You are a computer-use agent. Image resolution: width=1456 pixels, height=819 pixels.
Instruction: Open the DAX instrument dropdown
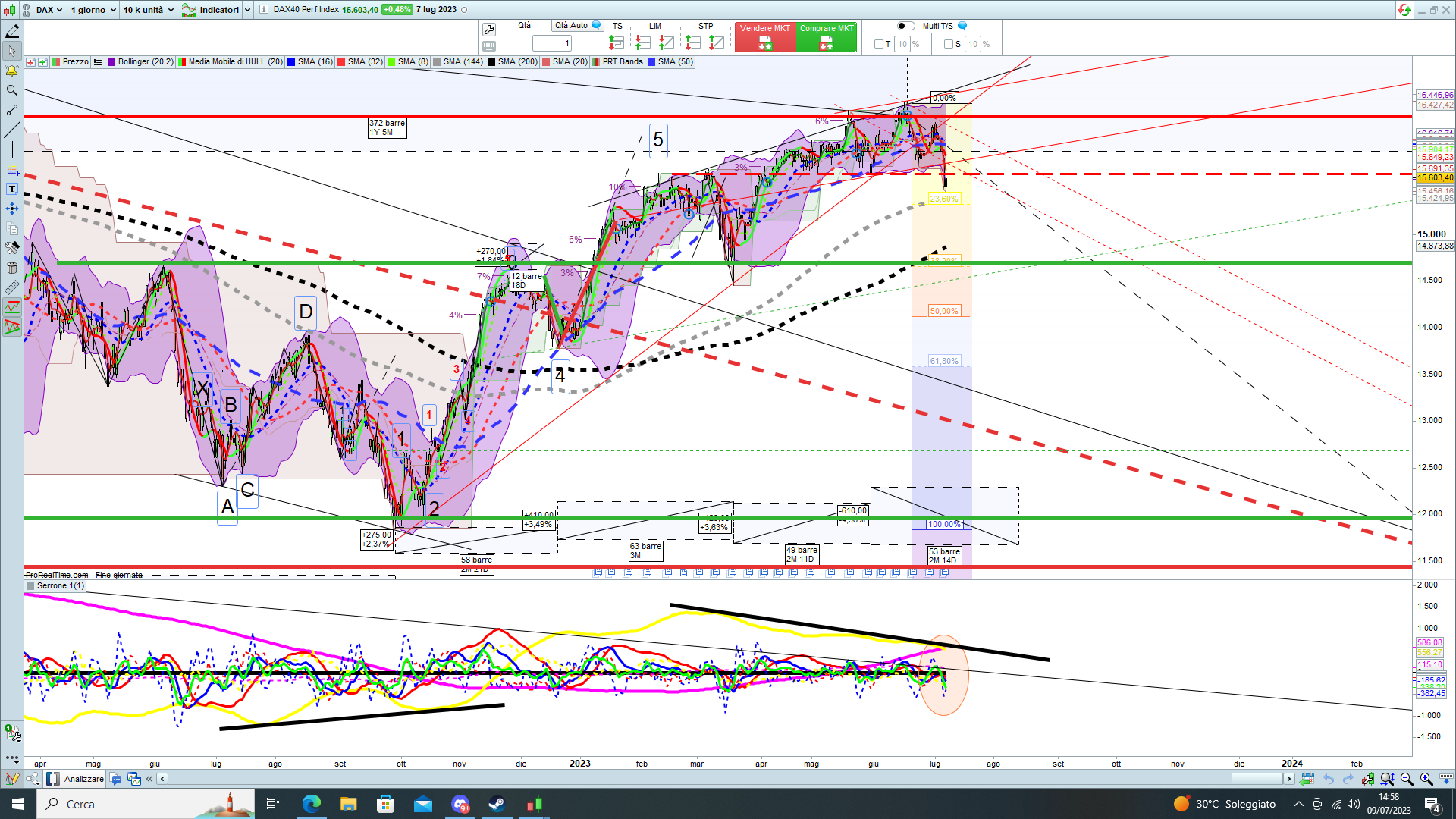[49, 10]
